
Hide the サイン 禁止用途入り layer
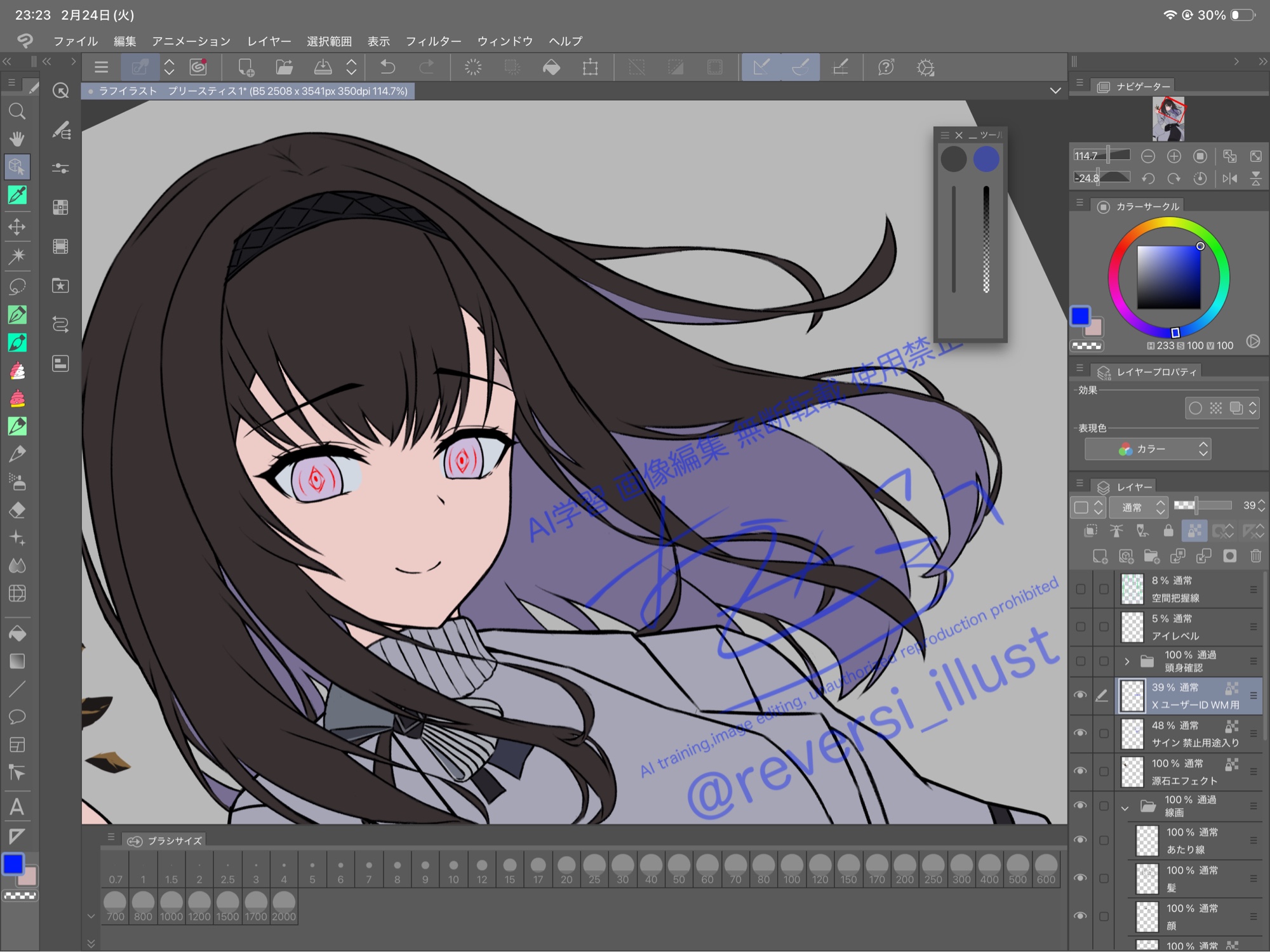pos(1080,733)
